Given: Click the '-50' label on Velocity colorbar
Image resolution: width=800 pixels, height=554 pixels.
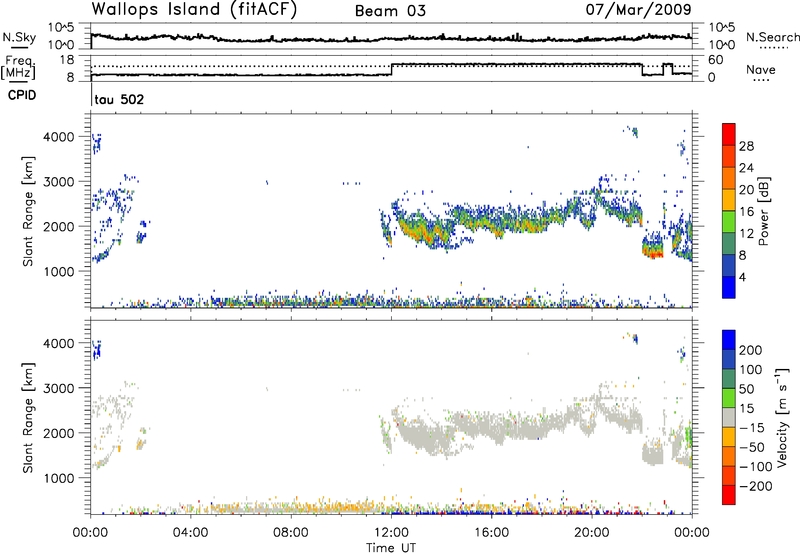Looking at the screenshot, I should (752, 447).
